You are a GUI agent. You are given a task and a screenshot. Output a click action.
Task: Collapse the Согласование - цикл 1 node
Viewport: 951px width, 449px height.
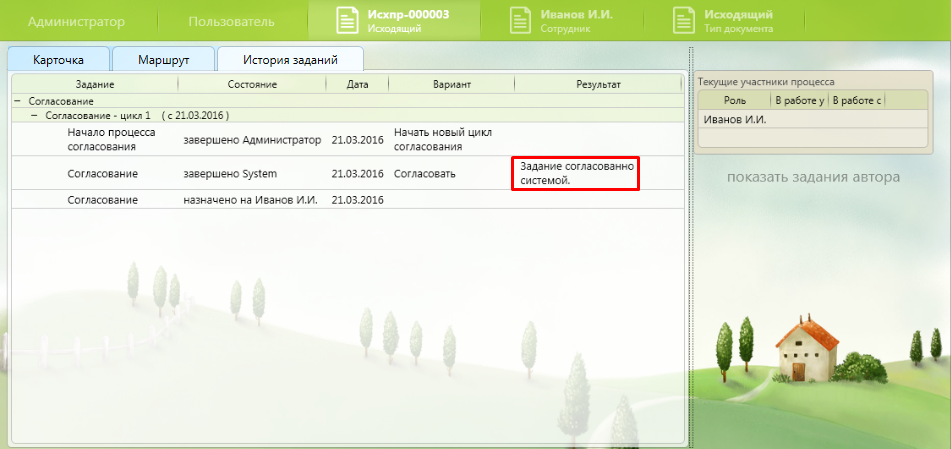click(x=34, y=116)
